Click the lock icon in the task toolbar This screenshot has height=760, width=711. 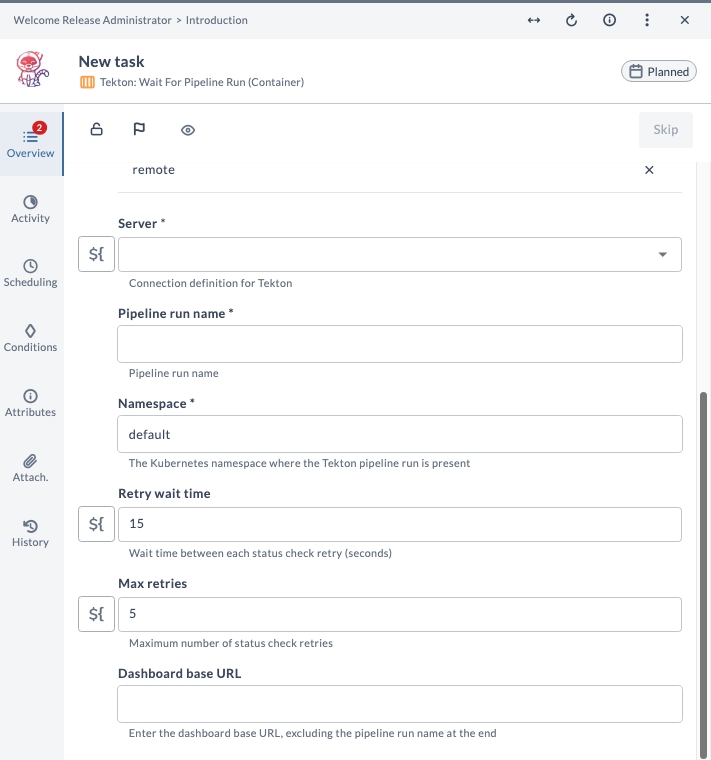(97, 130)
